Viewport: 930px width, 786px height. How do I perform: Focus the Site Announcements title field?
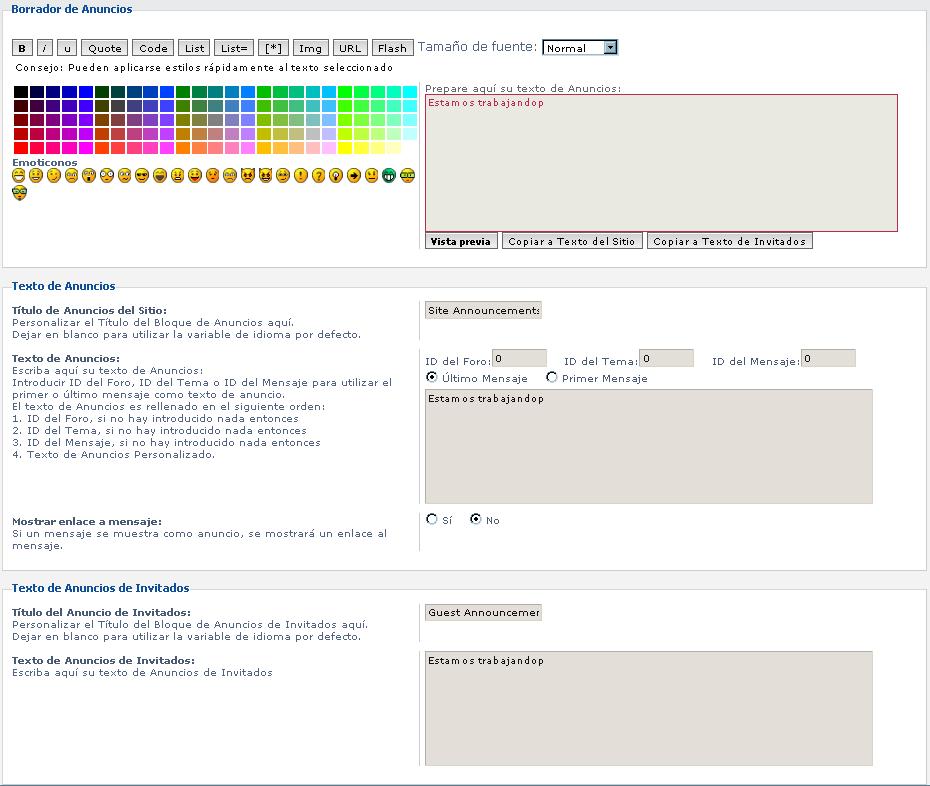[x=483, y=310]
